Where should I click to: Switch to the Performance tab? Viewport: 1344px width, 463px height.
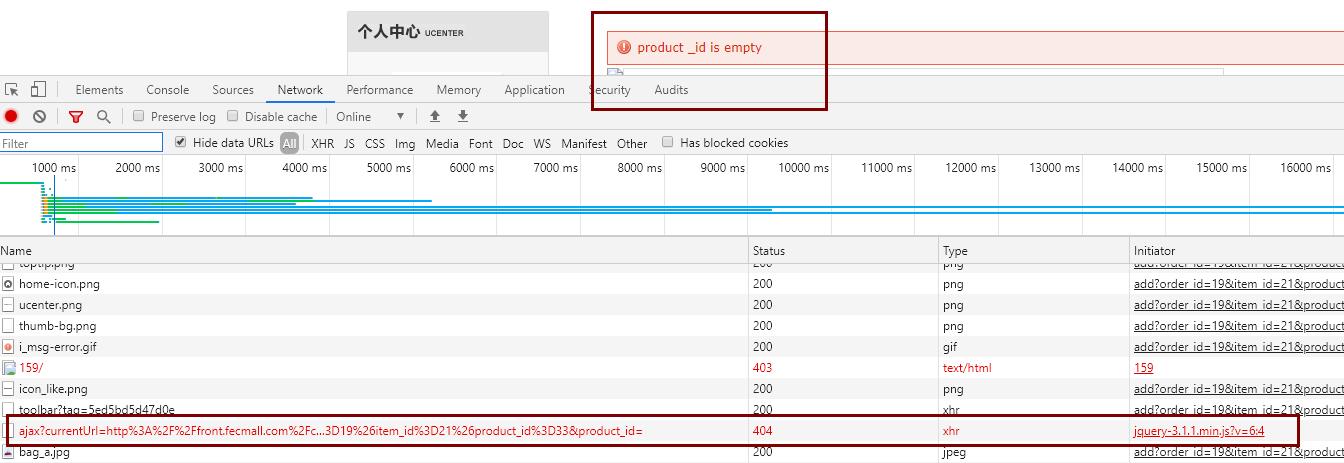380,89
